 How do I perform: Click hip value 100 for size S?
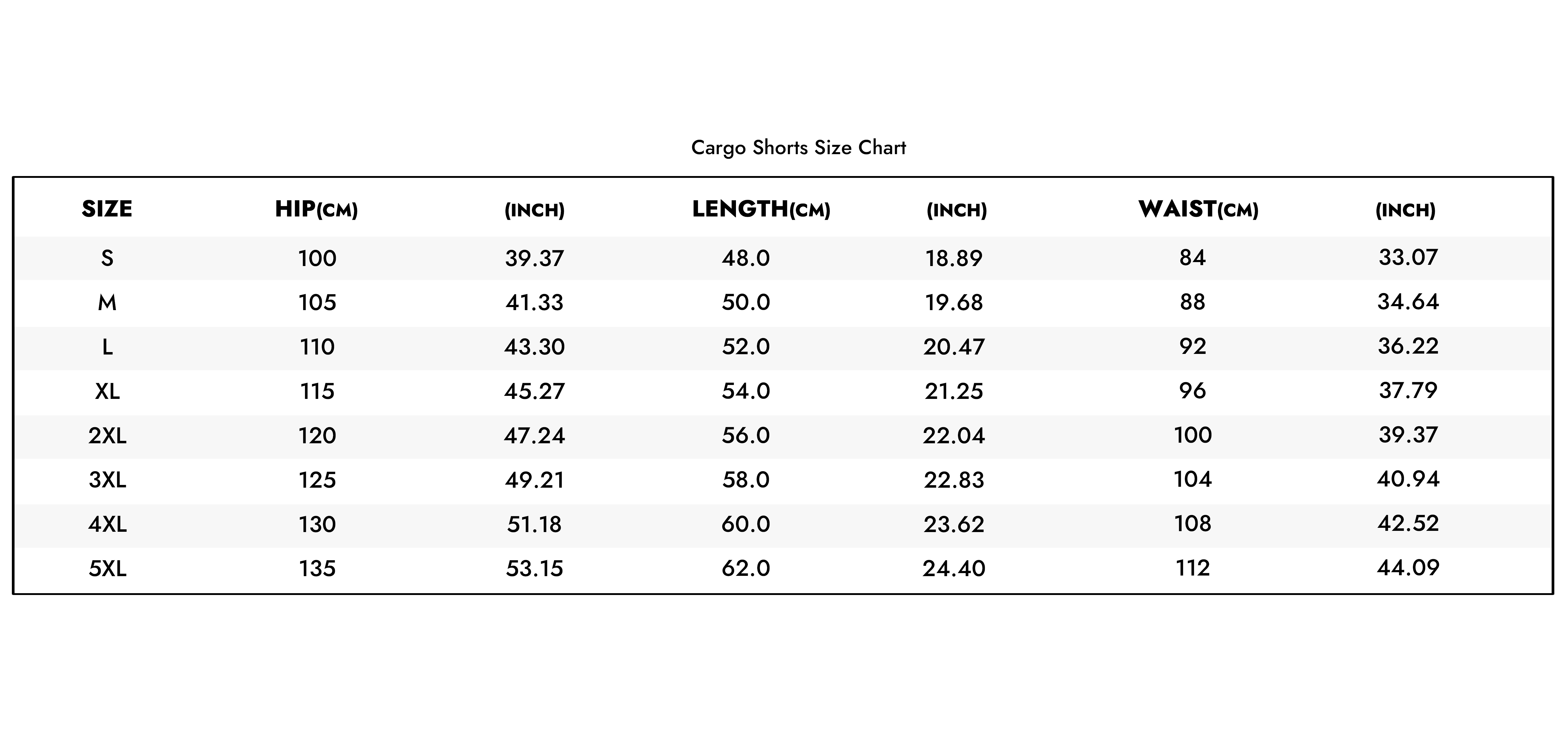pos(317,259)
